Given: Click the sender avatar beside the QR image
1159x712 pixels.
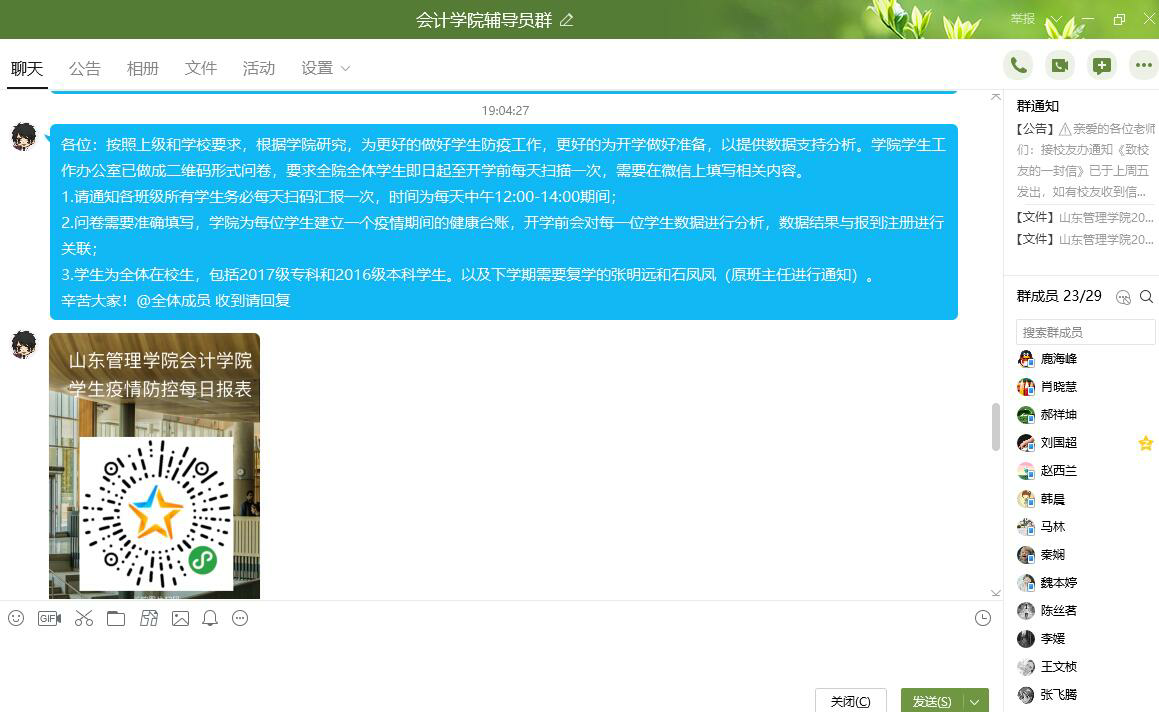Looking at the screenshot, I should pos(24,345).
